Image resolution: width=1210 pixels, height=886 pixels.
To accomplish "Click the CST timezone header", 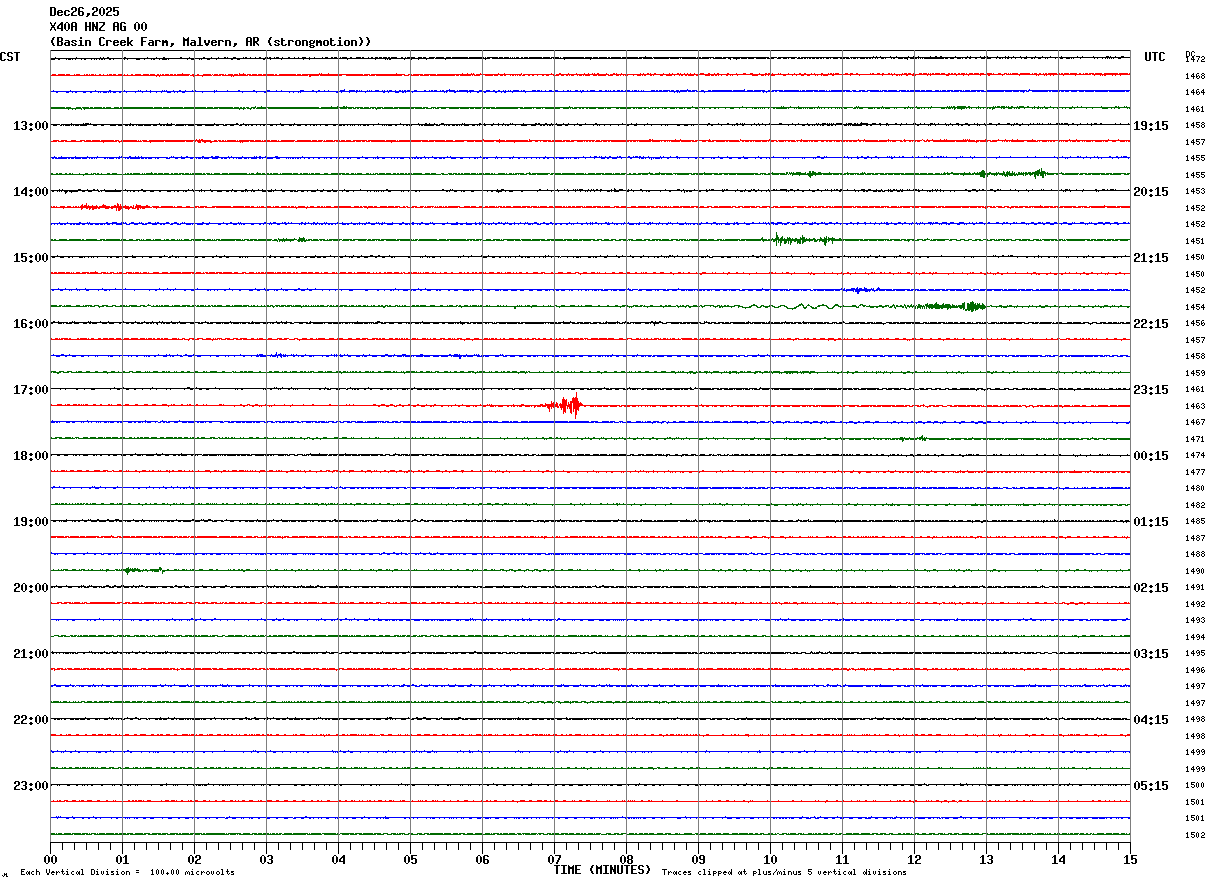I will tap(10, 57).
